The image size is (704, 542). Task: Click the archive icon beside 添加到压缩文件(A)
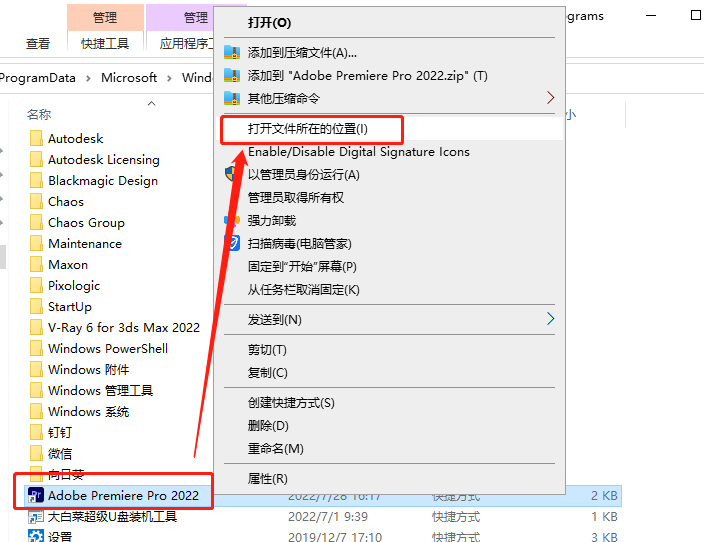point(232,53)
